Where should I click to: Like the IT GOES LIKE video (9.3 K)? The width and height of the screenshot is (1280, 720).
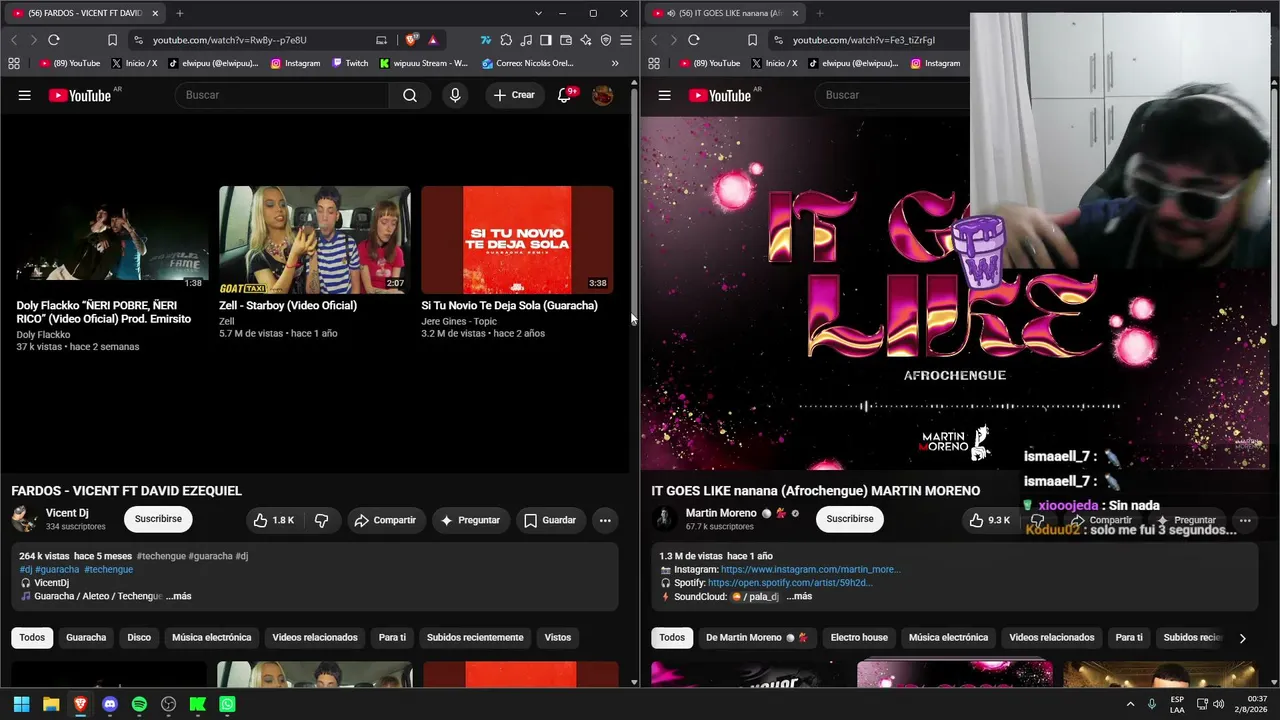pos(989,520)
